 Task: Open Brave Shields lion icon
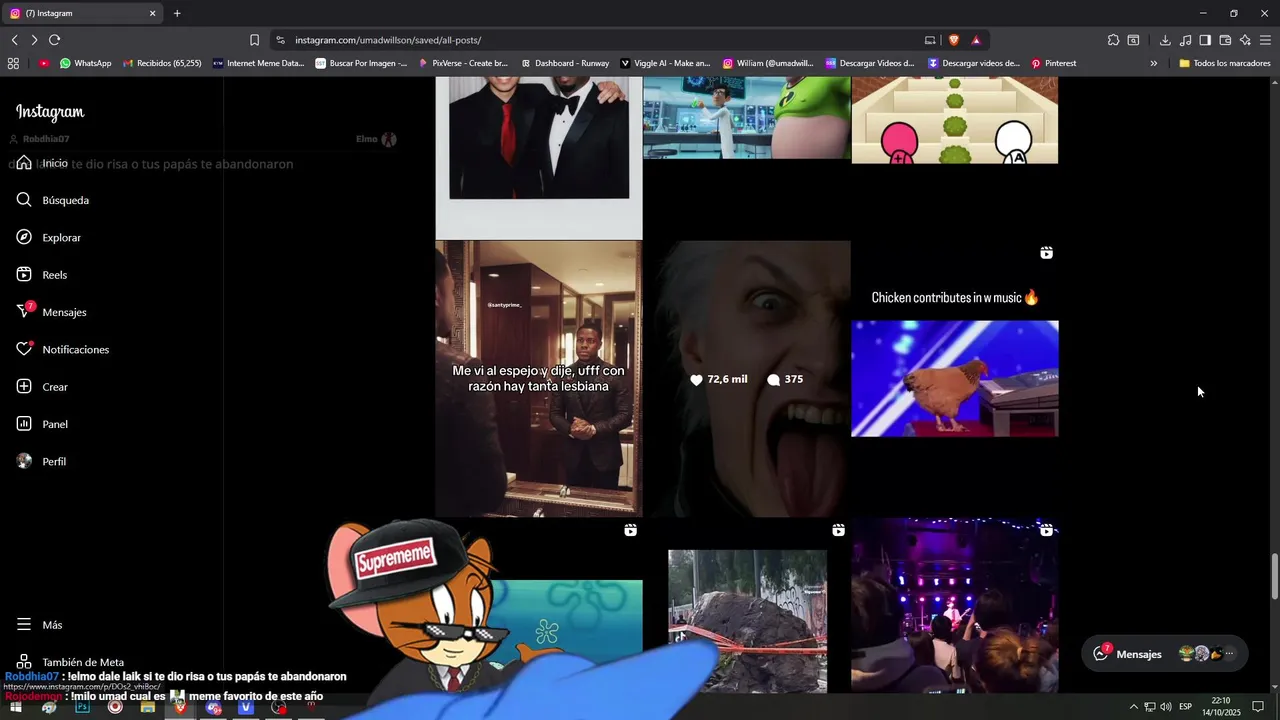(x=954, y=40)
